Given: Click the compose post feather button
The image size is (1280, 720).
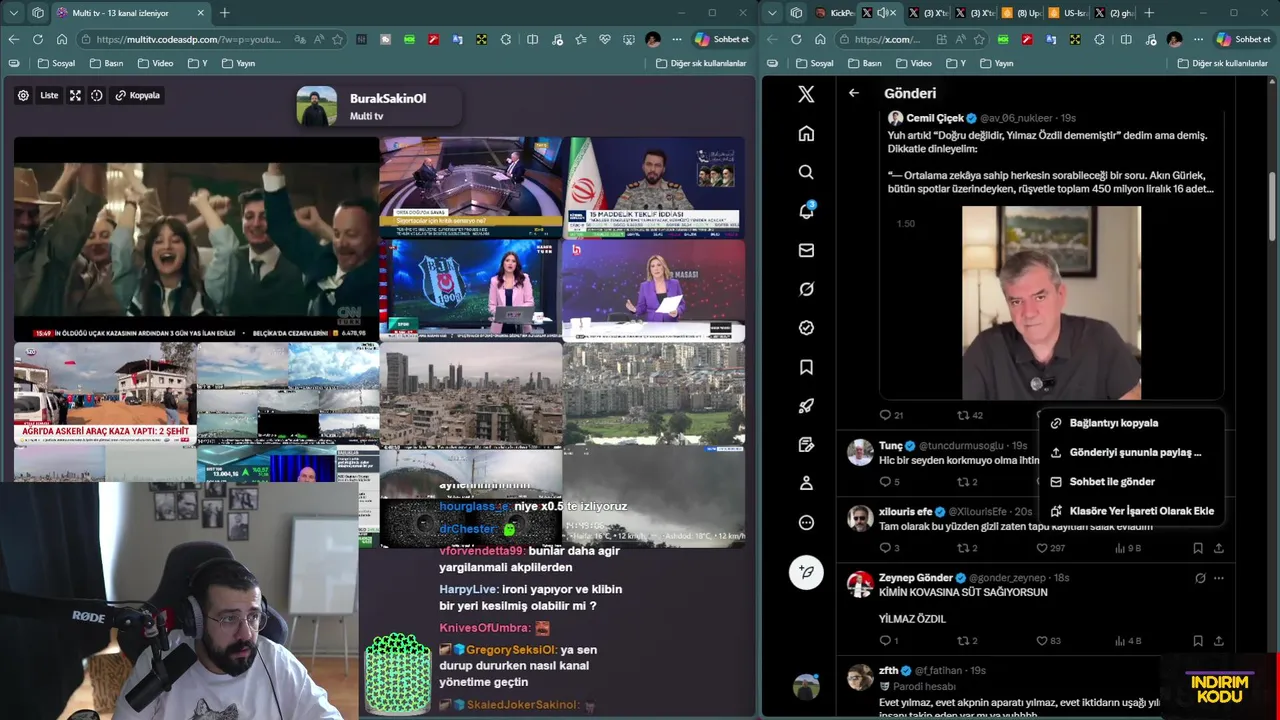Looking at the screenshot, I should point(806,572).
